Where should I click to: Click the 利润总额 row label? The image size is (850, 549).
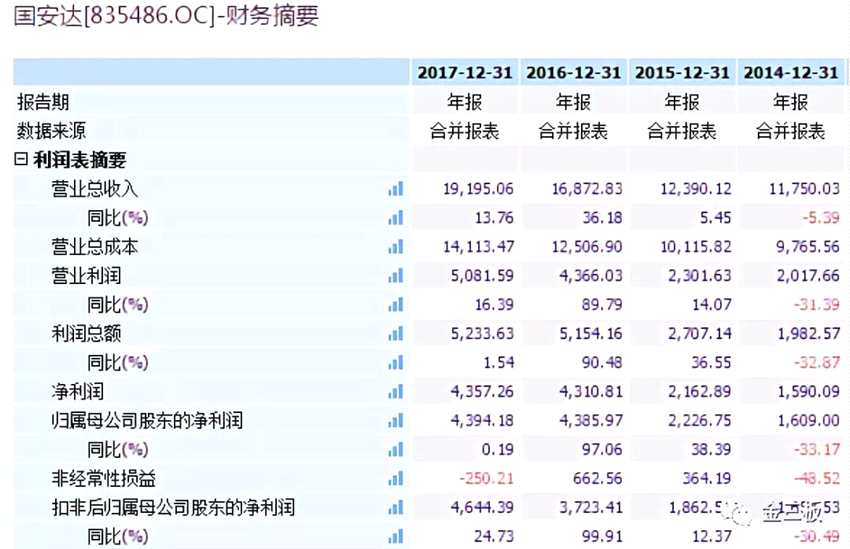(86, 333)
